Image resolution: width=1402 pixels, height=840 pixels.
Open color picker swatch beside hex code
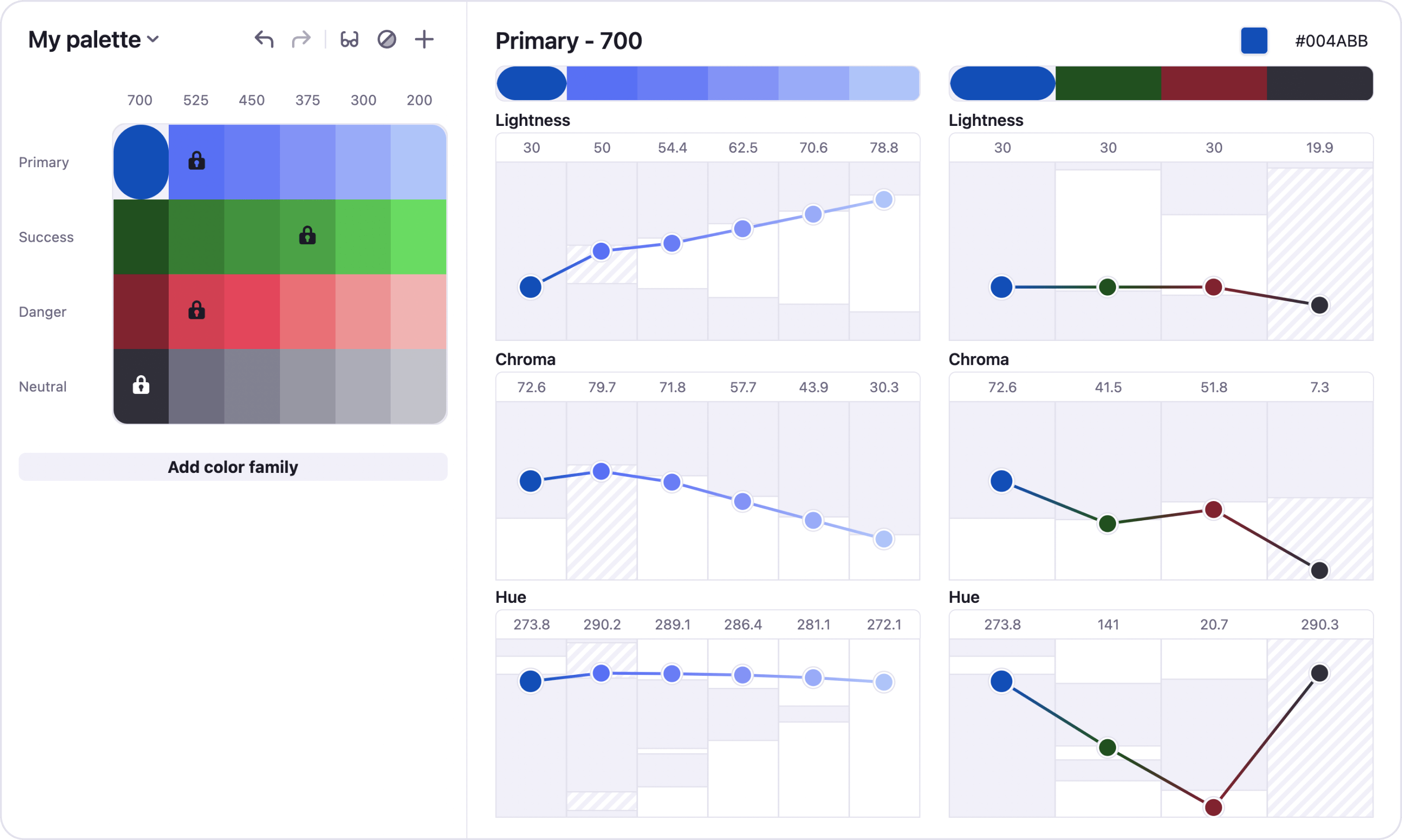click(x=1254, y=41)
